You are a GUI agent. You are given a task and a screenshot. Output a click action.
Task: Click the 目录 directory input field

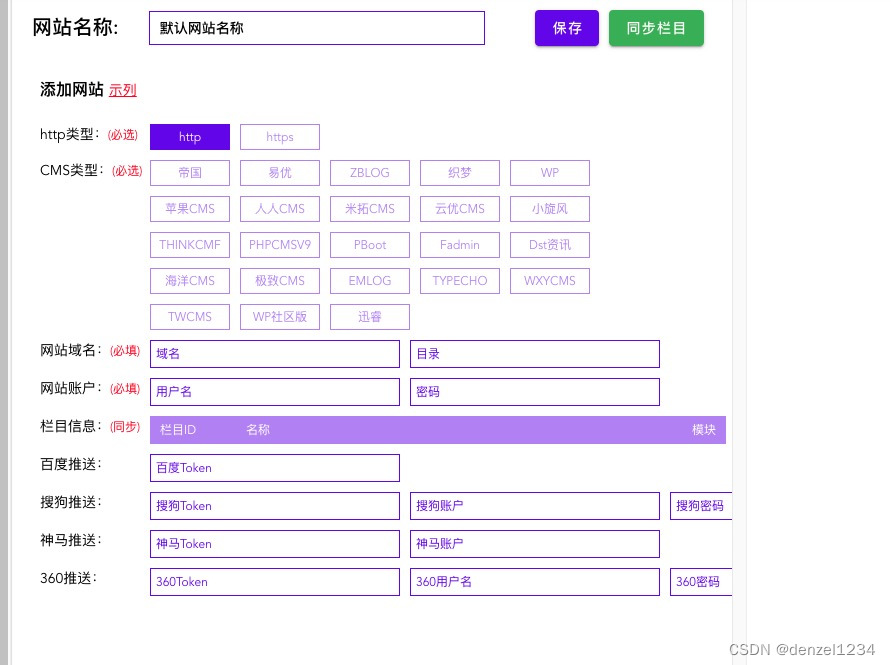pyautogui.click(x=535, y=354)
